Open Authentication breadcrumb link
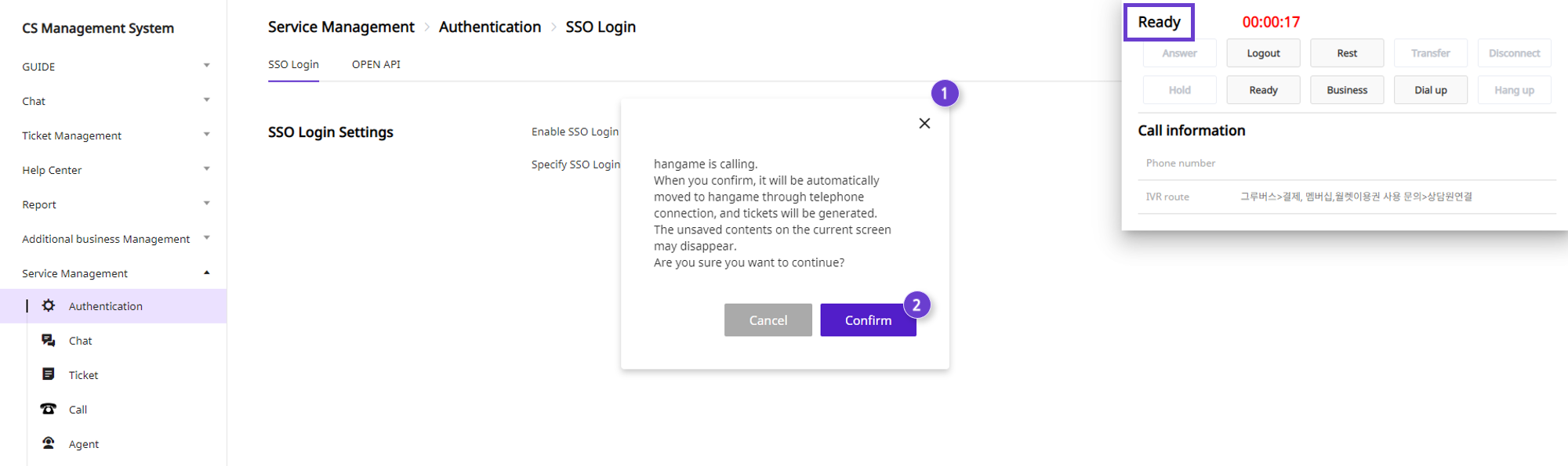The width and height of the screenshot is (1568, 466). point(490,27)
